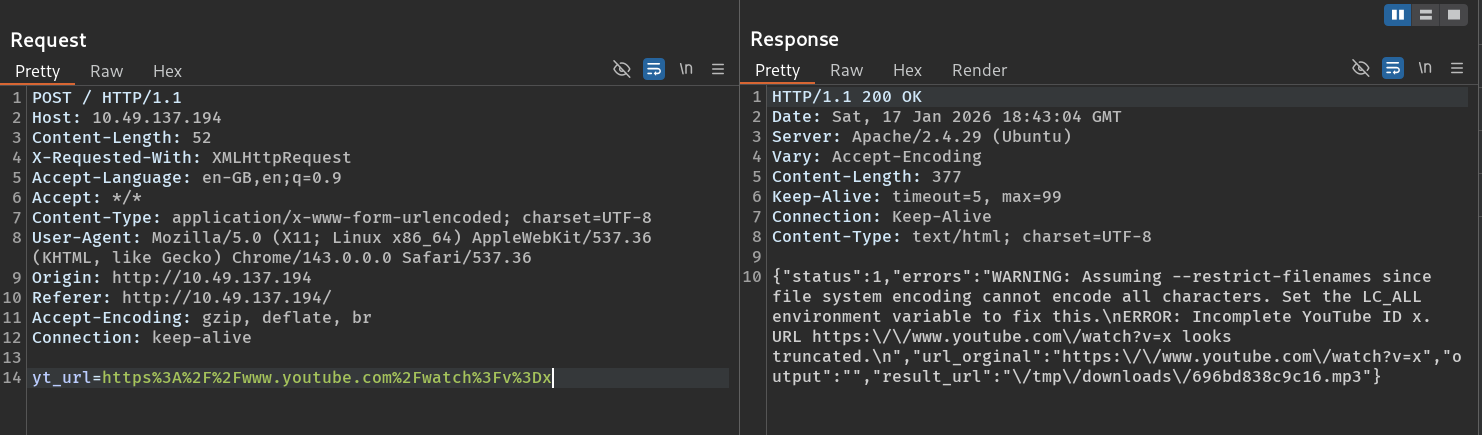Toggle word wrap icon in Request panel

pos(653,69)
